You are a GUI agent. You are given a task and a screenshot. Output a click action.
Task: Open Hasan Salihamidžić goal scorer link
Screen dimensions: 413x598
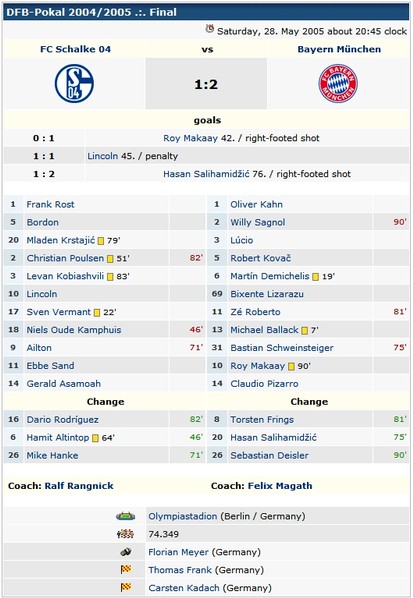pyautogui.click(x=206, y=174)
